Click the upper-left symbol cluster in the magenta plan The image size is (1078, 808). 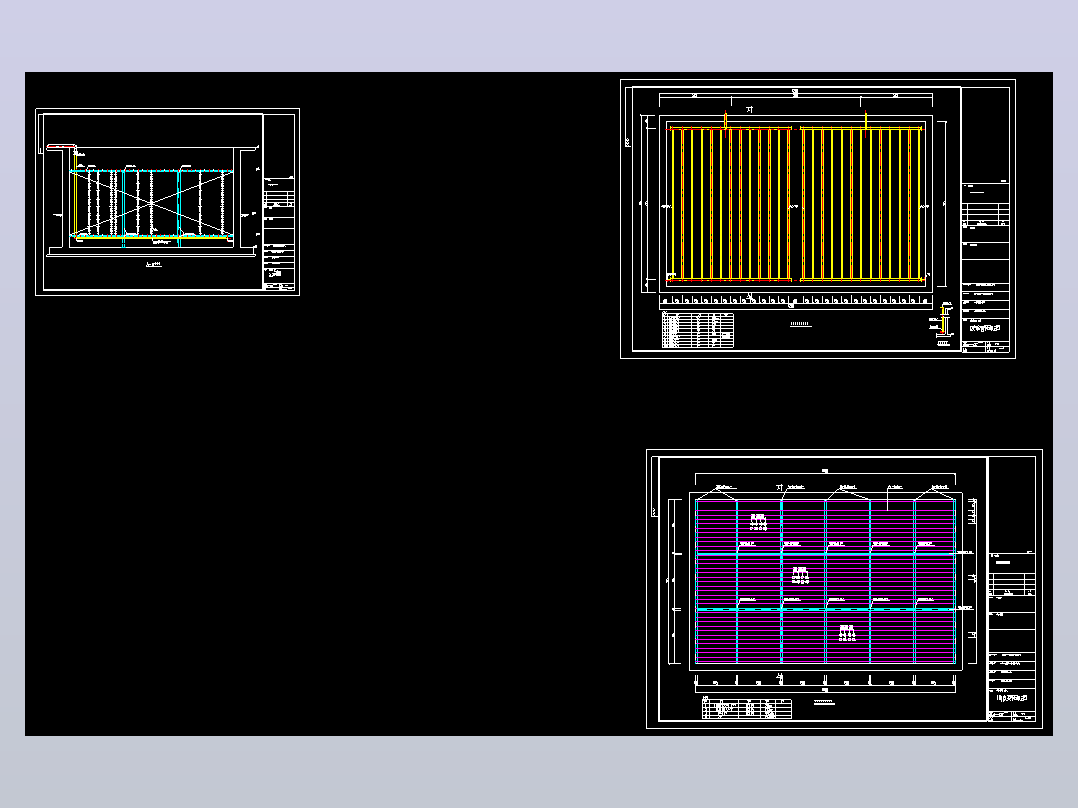click(758, 523)
